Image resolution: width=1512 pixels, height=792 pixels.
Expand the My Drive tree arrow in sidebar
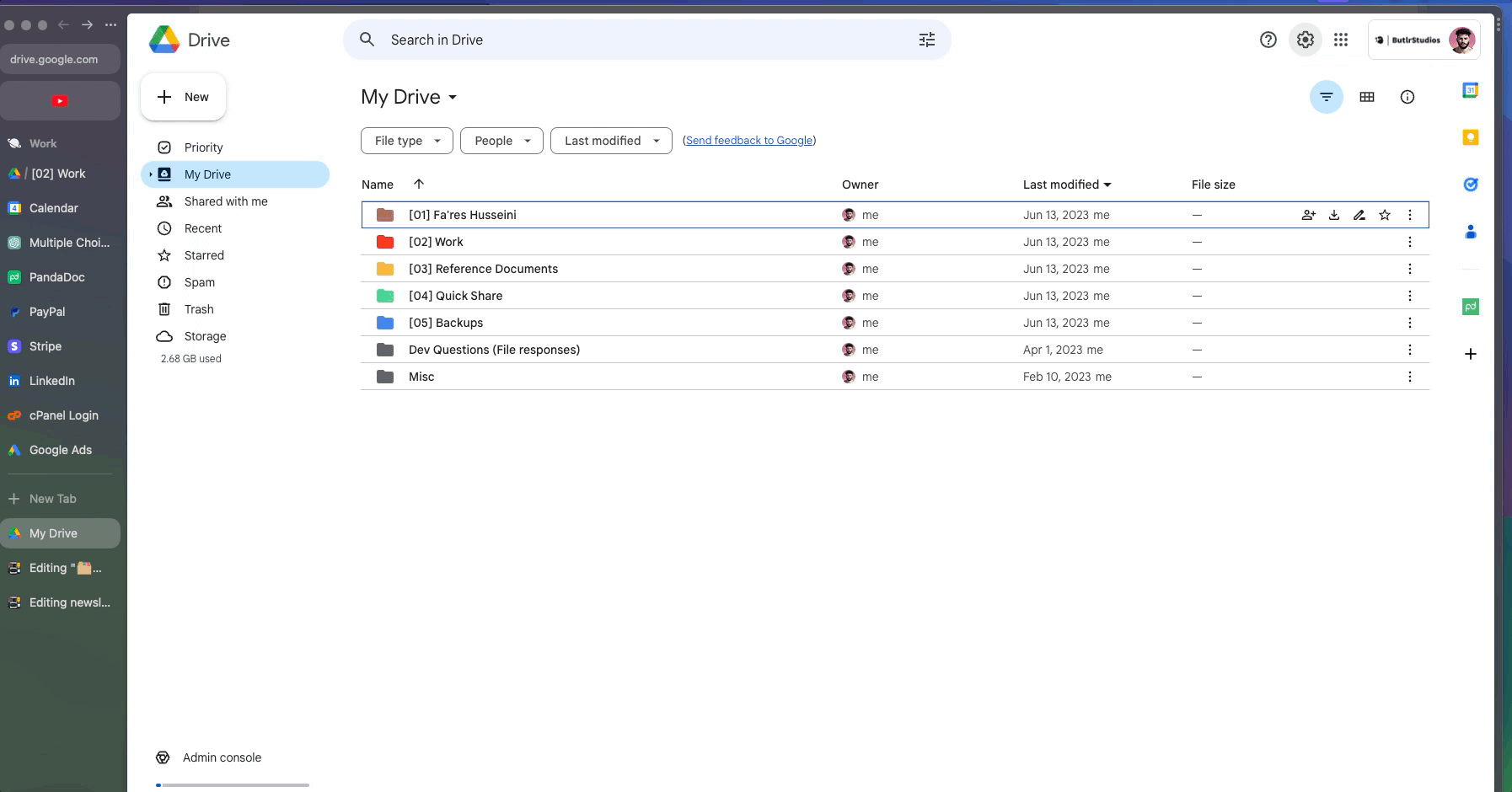pos(151,174)
